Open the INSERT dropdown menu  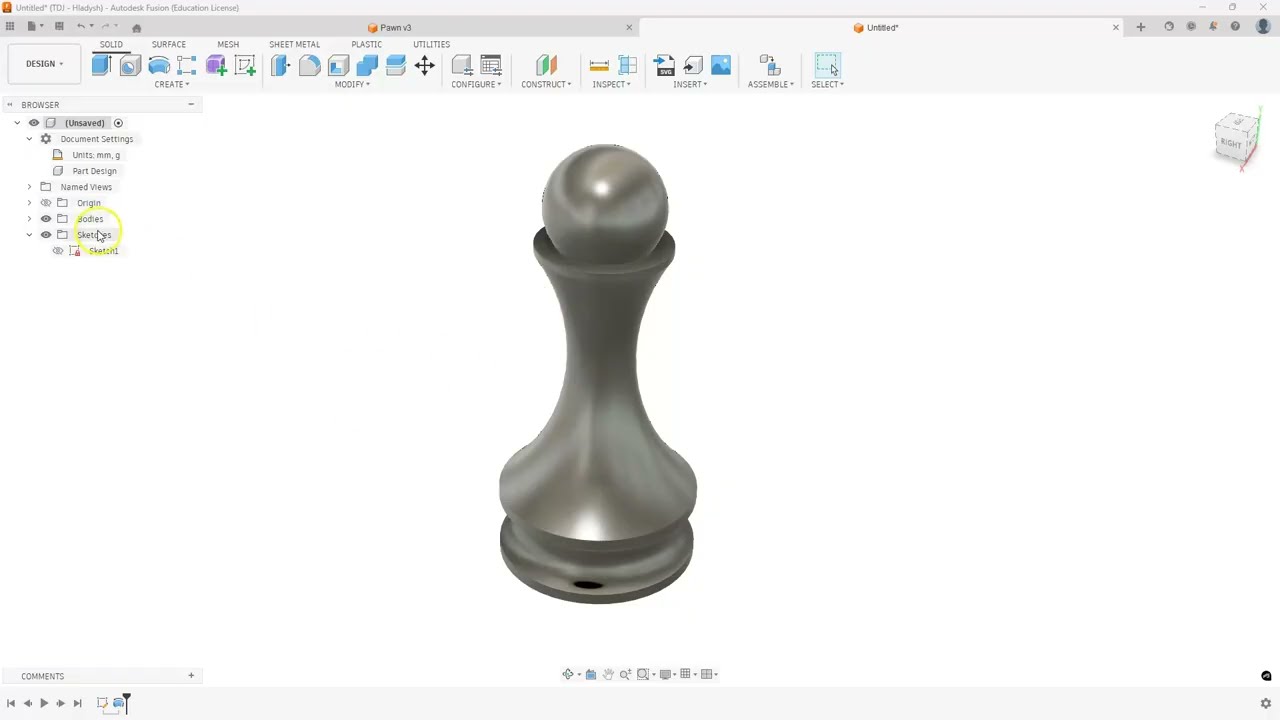point(690,84)
